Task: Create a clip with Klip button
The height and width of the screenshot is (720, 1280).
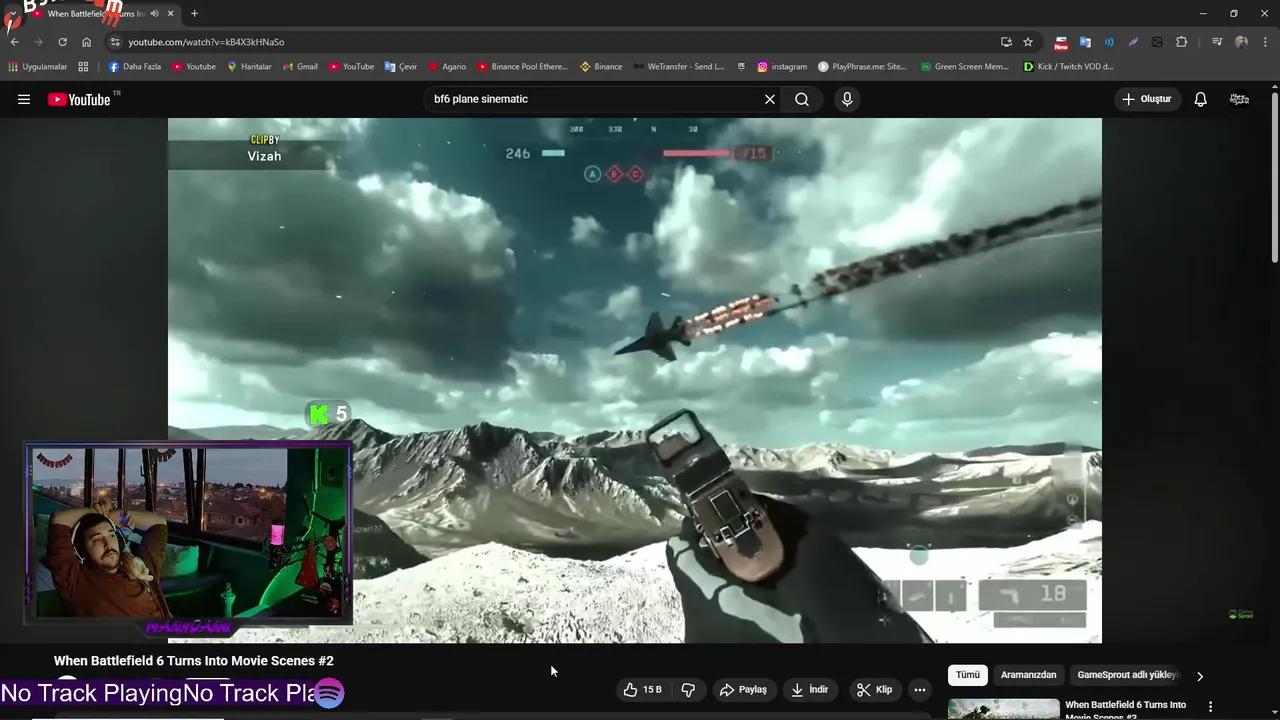Action: click(874, 690)
